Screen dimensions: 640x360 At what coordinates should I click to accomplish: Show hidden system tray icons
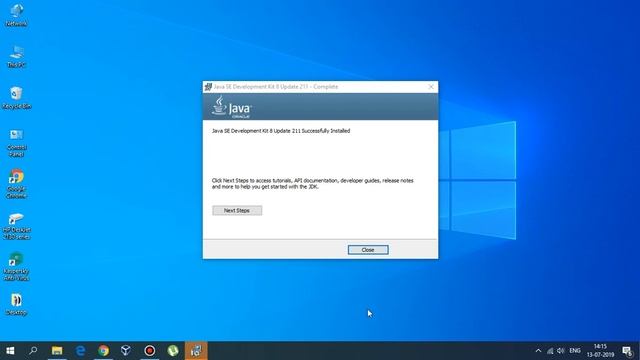538,351
